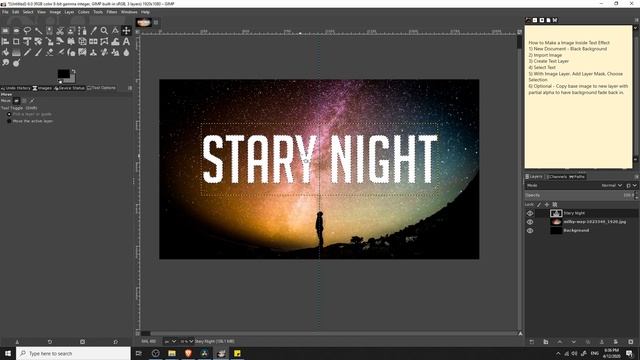This screenshot has height=360, width=640.
Task: Open the File menu
Action: point(5,12)
